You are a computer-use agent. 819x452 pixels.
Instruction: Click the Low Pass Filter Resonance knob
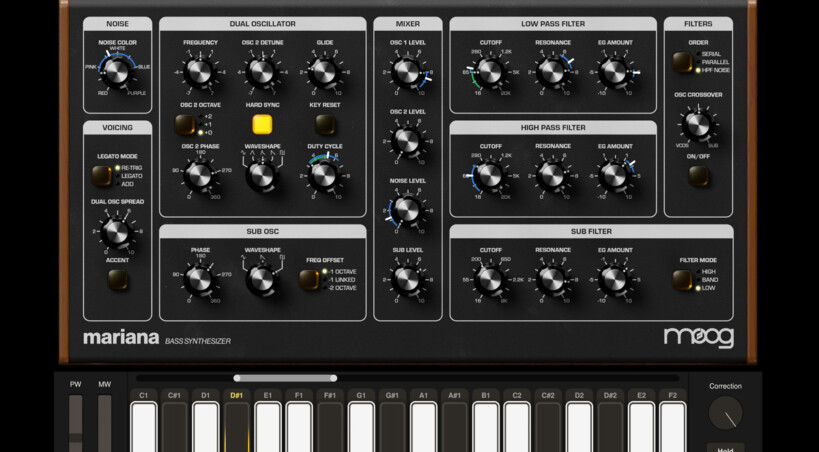(552, 72)
